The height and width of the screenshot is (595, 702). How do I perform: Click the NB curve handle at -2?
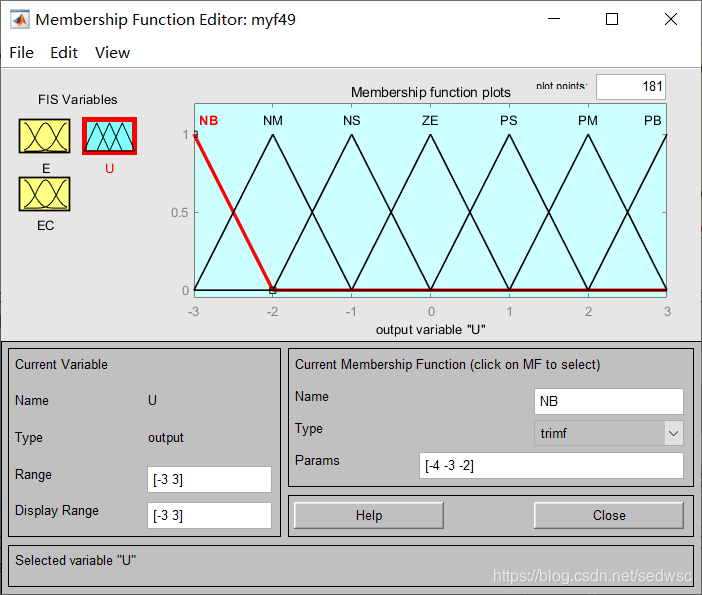click(273, 291)
